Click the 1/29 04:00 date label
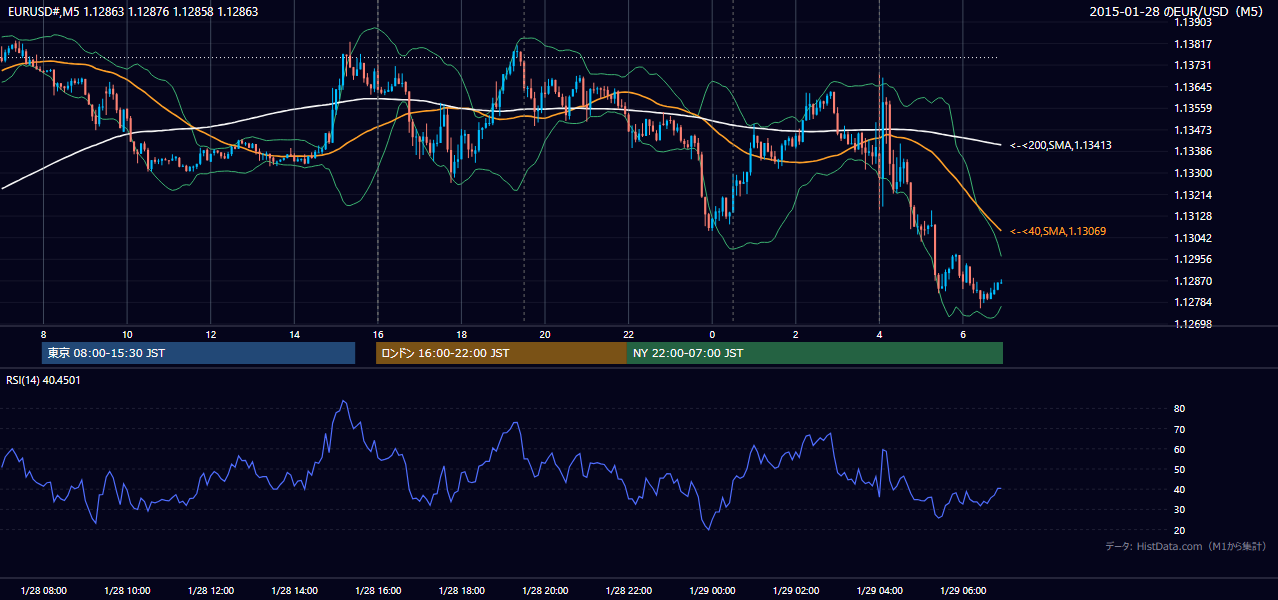1278x600 pixels. click(879, 591)
